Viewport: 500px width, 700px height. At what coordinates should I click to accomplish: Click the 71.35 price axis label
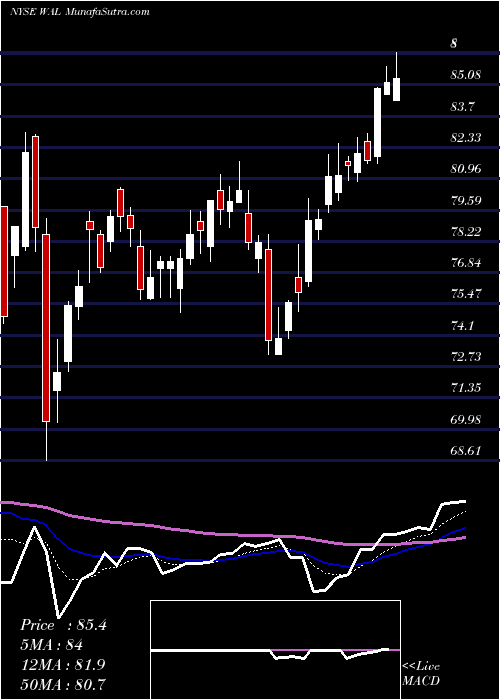[466, 388]
